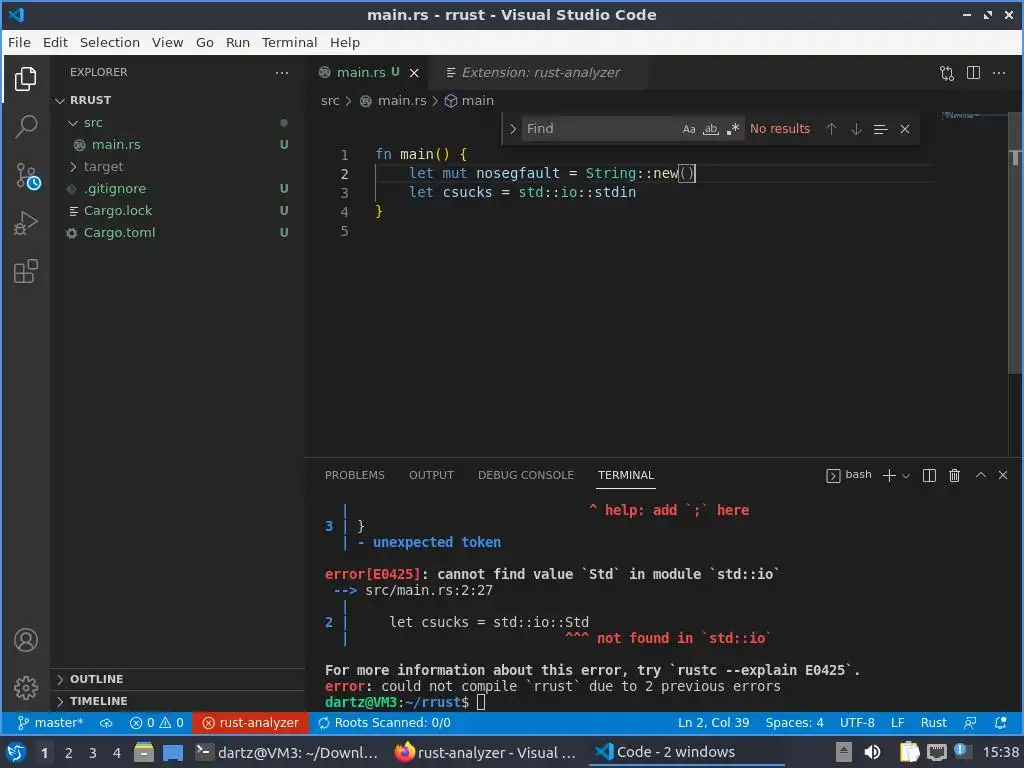Go to next match arrow

coord(856,129)
